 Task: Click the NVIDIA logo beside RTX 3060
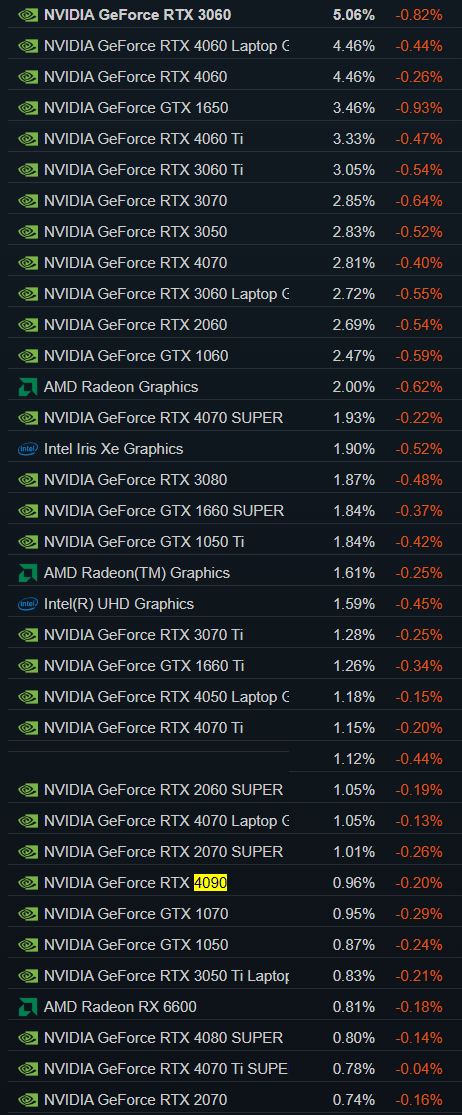click(x=28, y=14)
